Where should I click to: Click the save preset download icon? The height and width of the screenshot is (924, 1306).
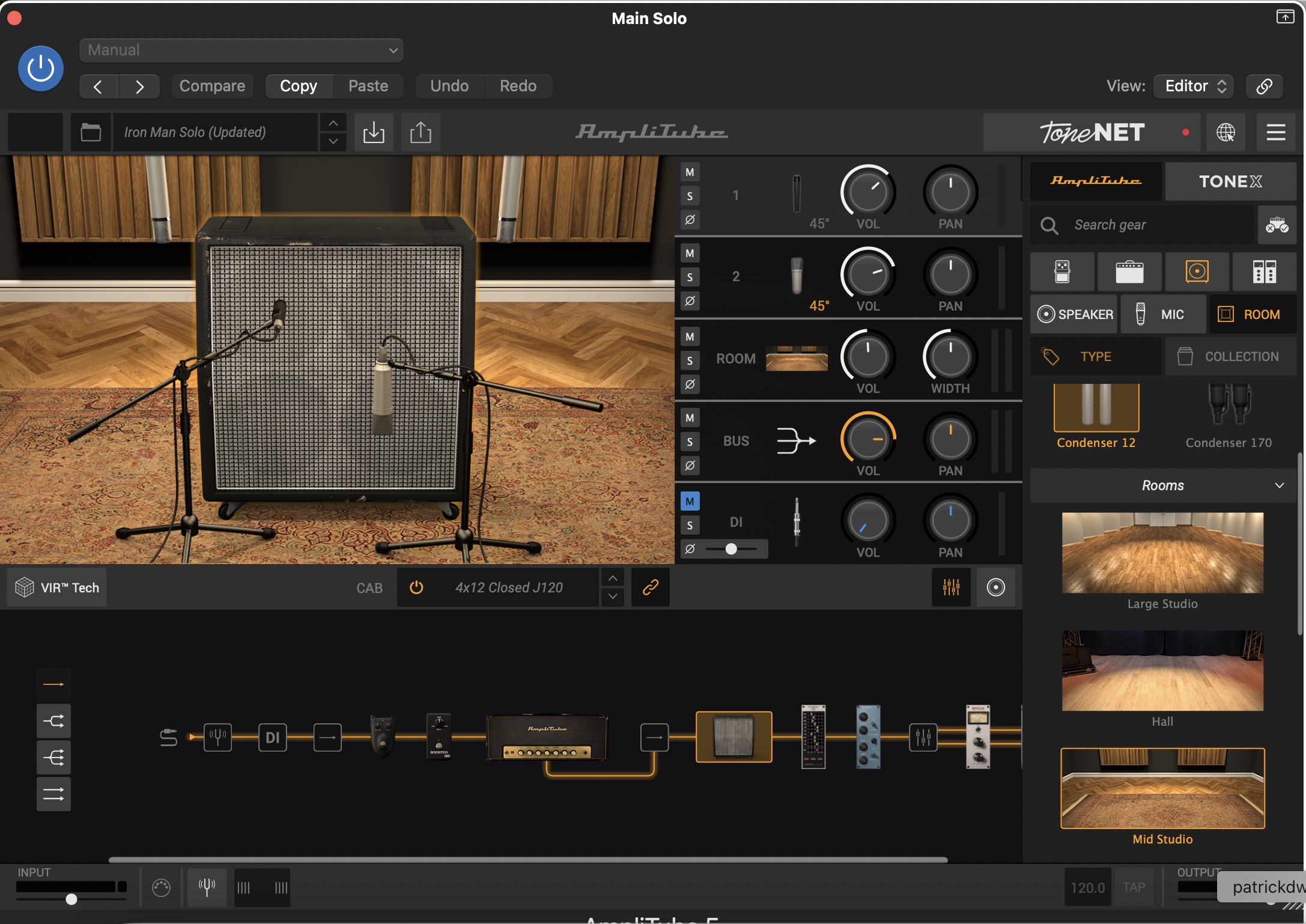click(374, 132)
